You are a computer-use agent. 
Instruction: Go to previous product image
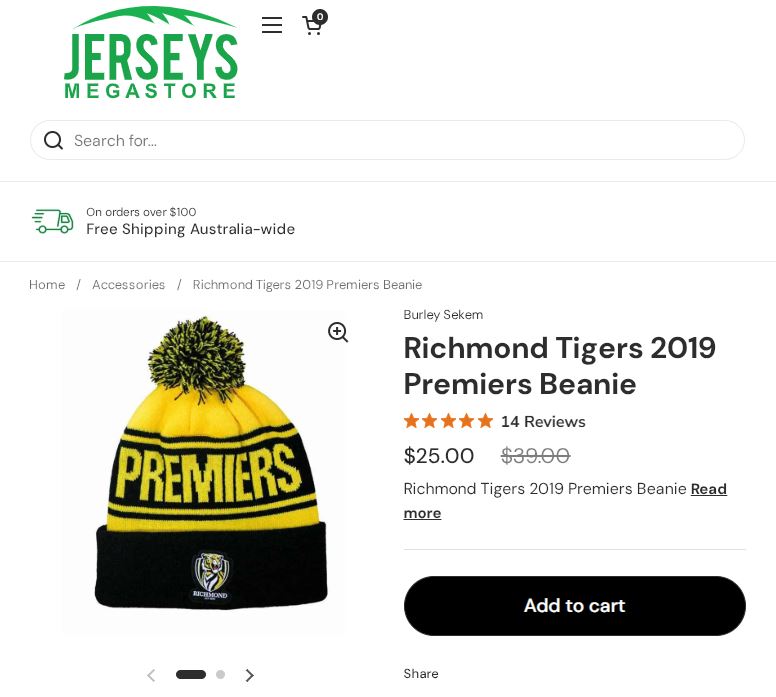[151, 676]
